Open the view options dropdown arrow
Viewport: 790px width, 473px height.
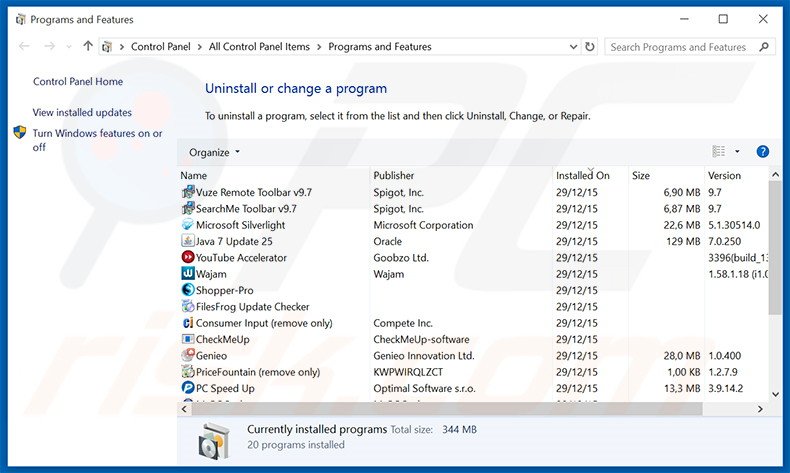(737, 152)
